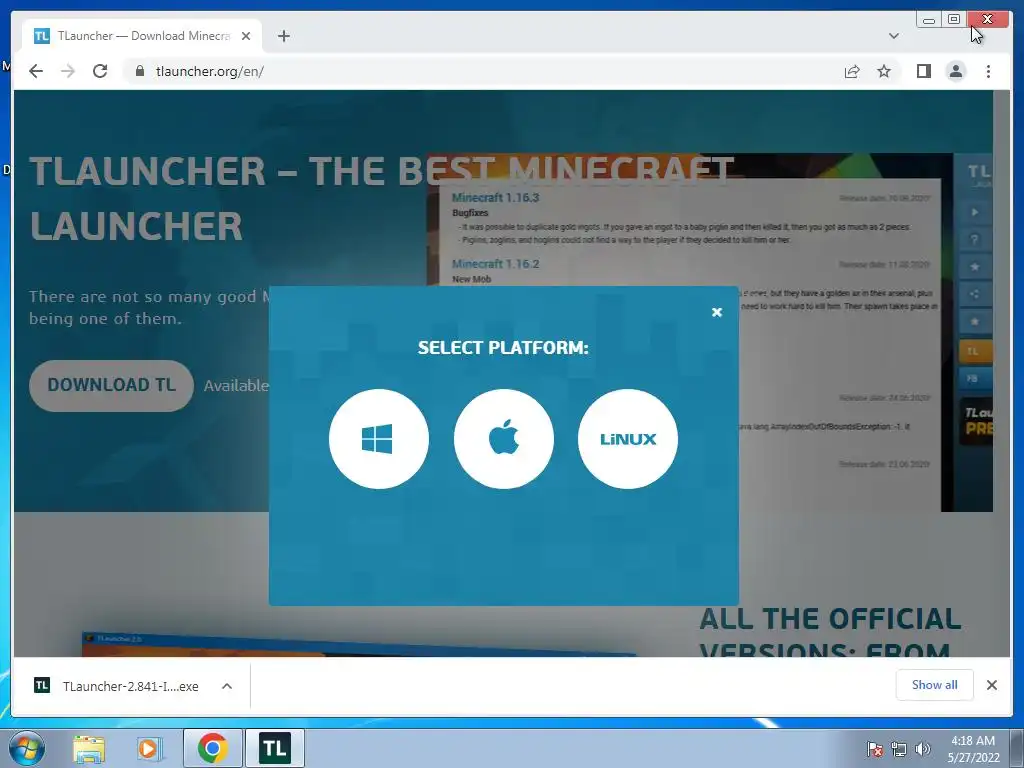Choose the Windows platform icon
The width and height of the screenshot is (1024, 768).
(379, 439)
